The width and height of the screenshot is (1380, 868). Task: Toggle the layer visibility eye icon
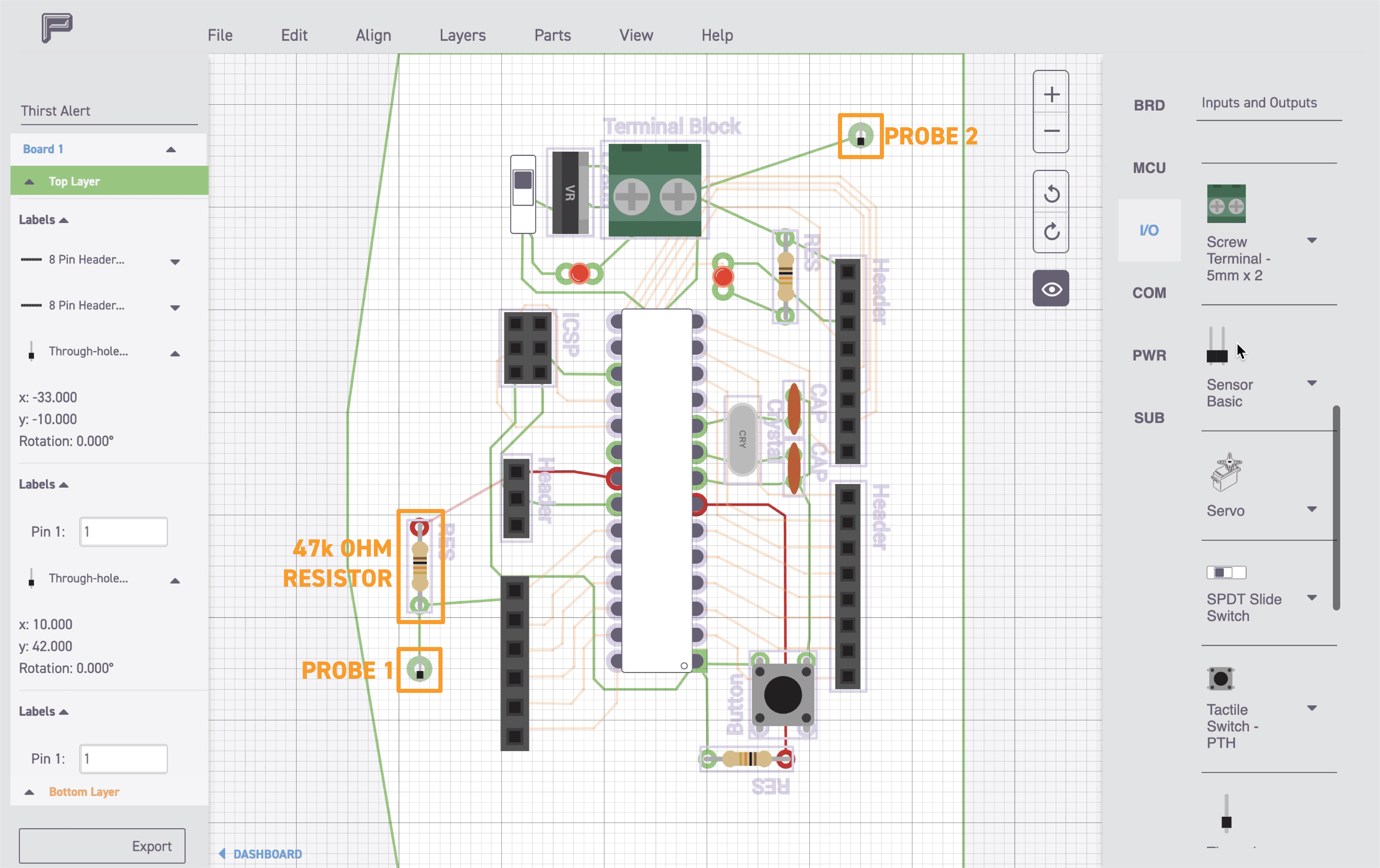point(1050,288)
